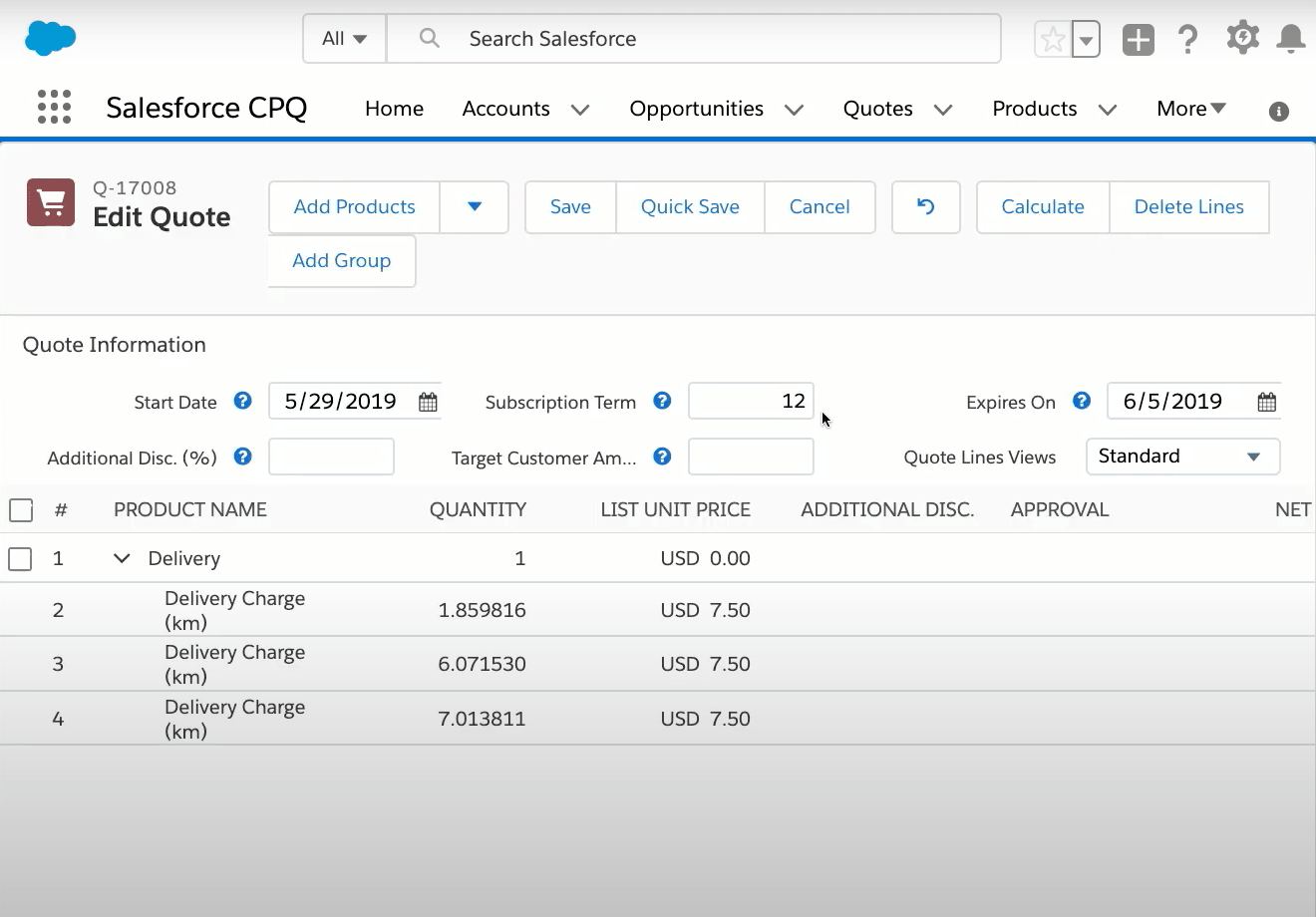Screen dimensions: 1316x917
Task: Click the Favorites star icon
Action: (1053, 40)
